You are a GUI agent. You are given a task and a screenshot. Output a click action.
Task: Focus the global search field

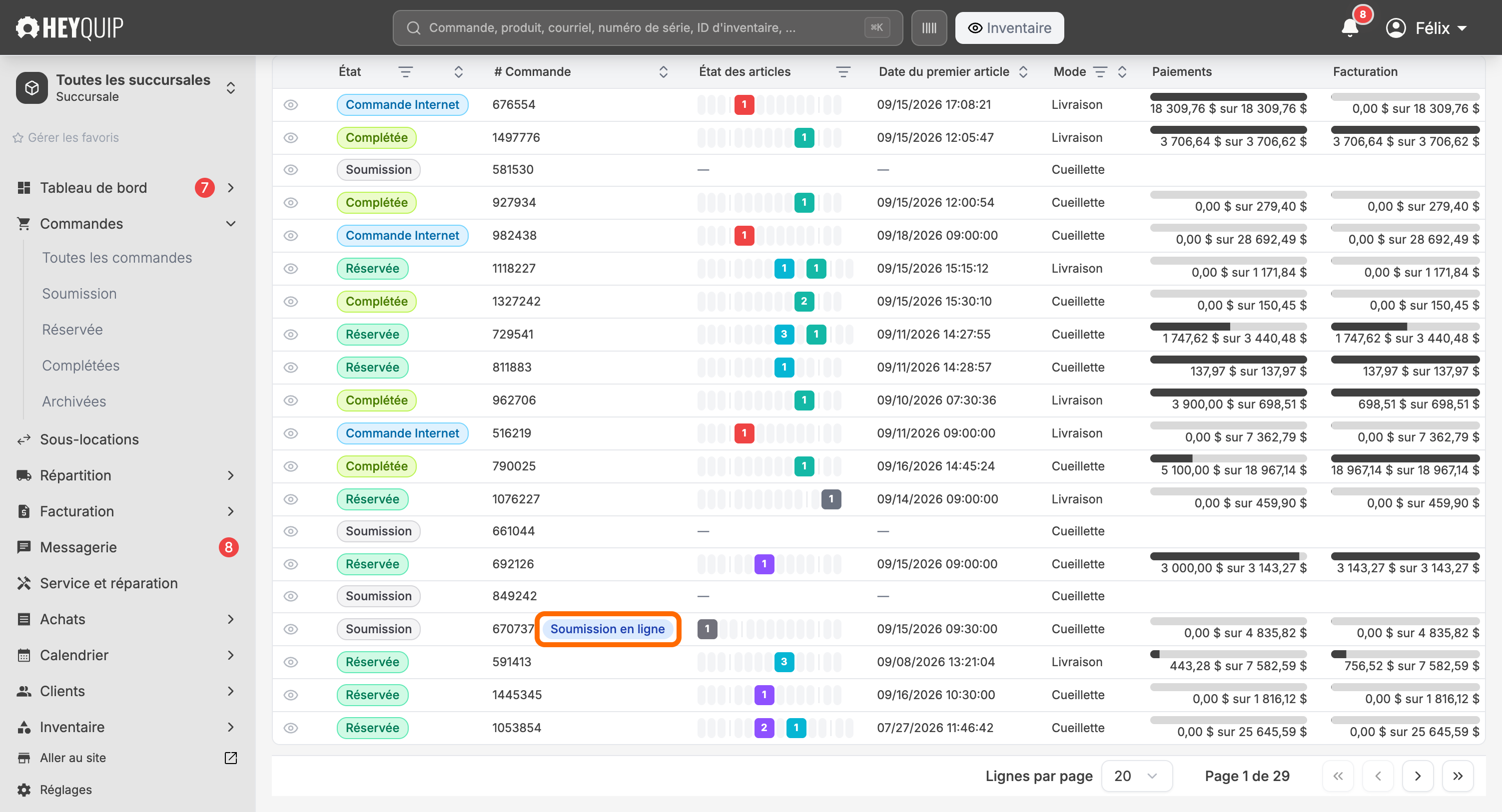click(648, 28)
